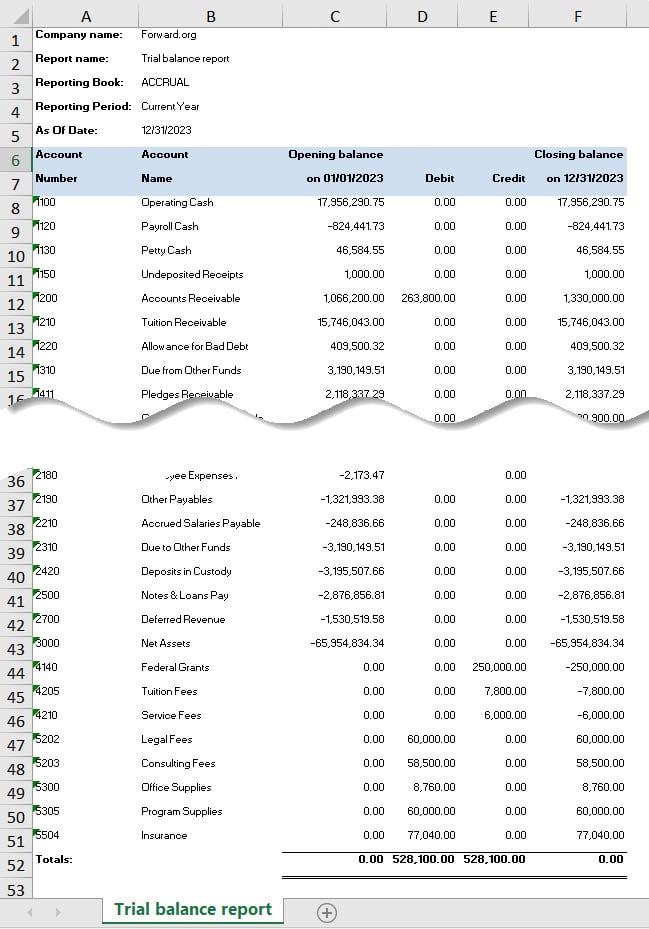Click the Insurance account name cell

point(164,835)
